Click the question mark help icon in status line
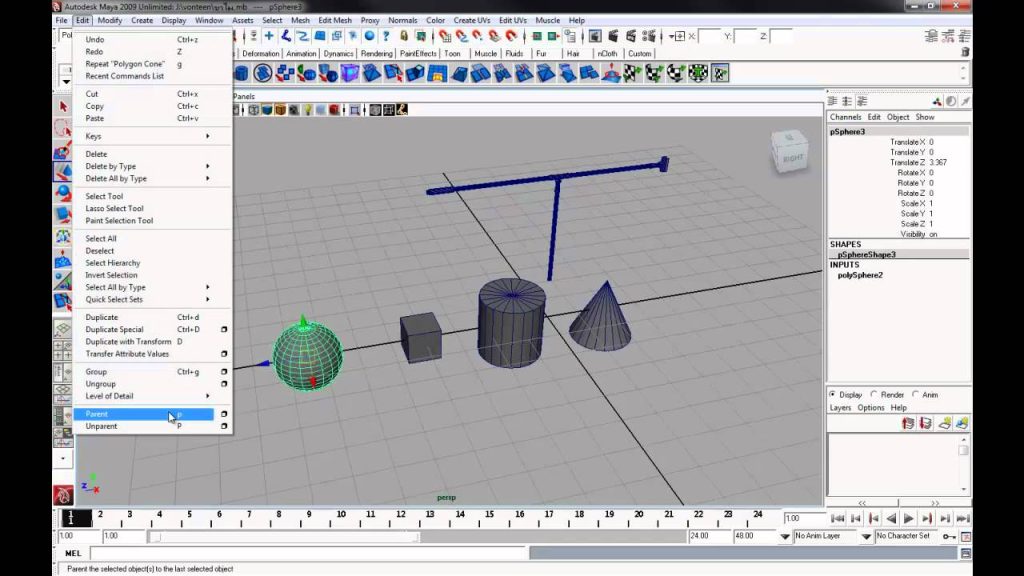The width and height of the screenshot is (1024, 576). (x=386, y=36)
